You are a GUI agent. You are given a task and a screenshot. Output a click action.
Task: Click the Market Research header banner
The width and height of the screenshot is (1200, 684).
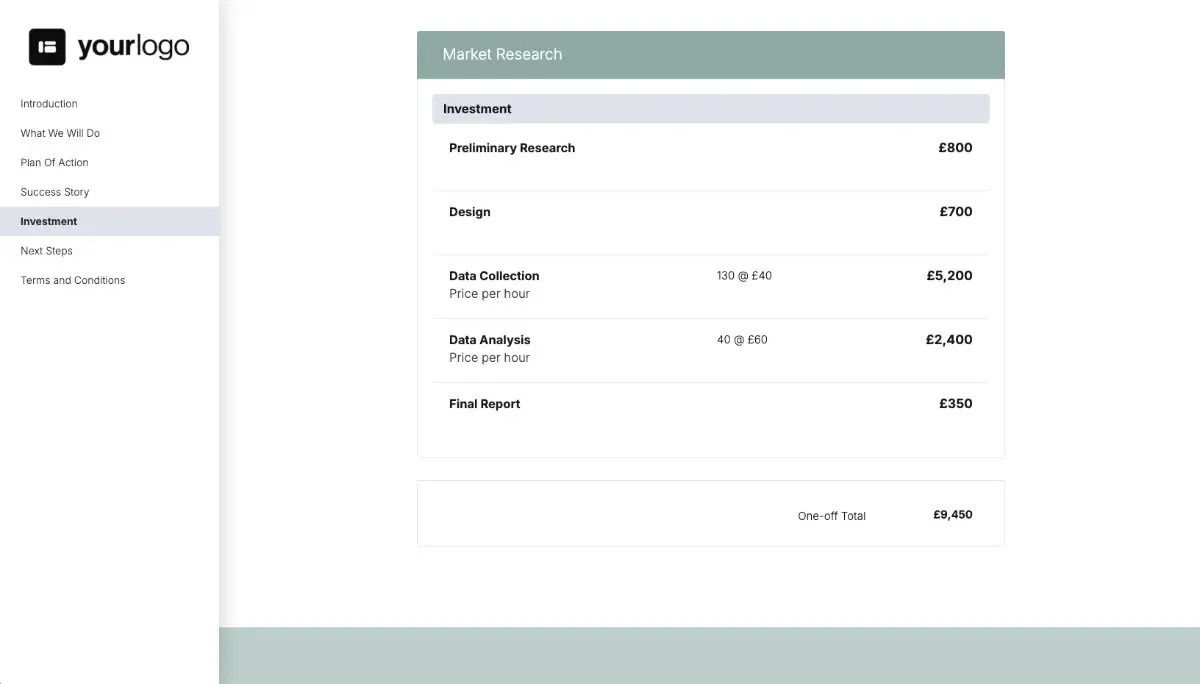710,55
